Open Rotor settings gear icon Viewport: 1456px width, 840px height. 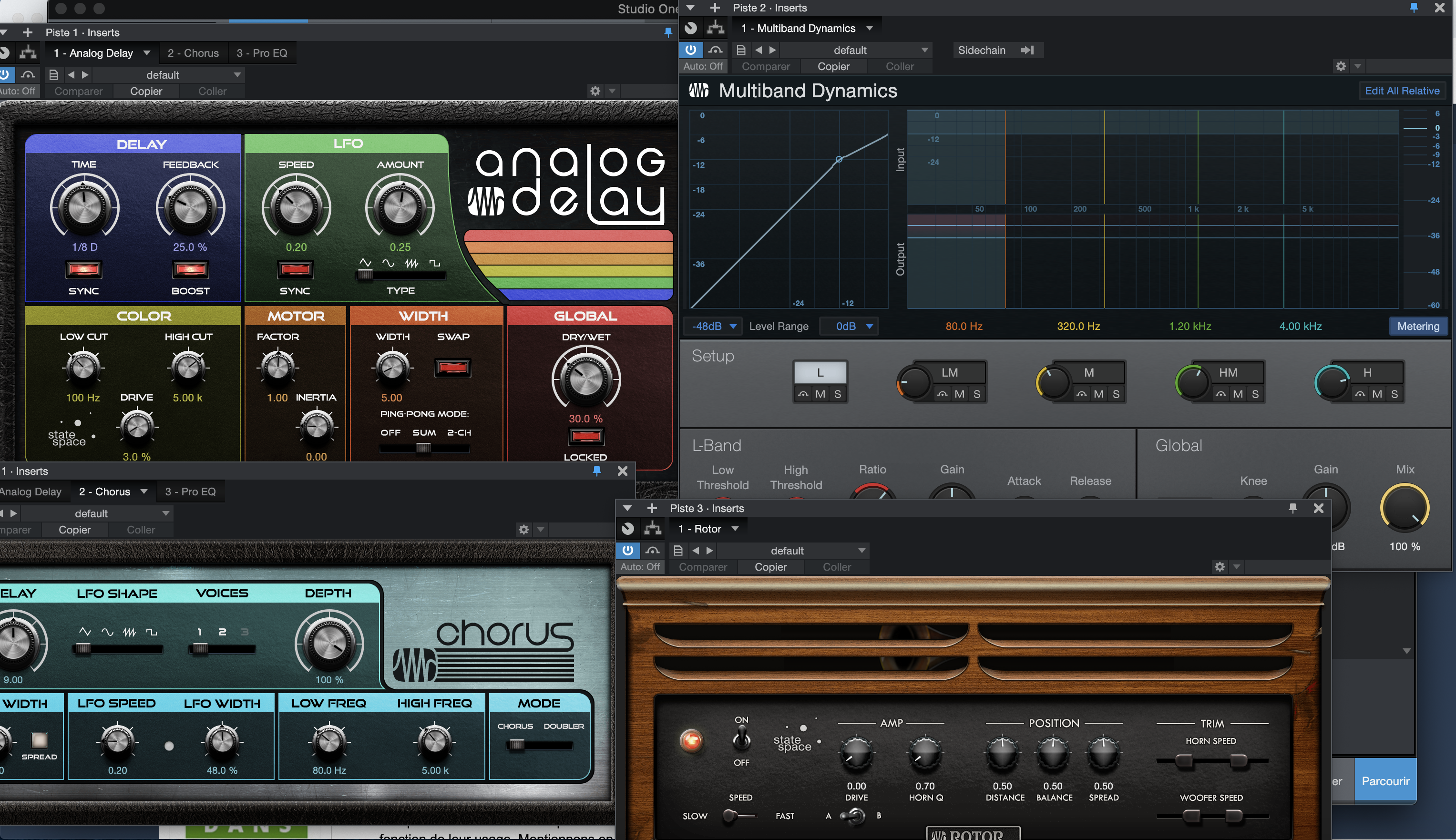(1220, 566)
